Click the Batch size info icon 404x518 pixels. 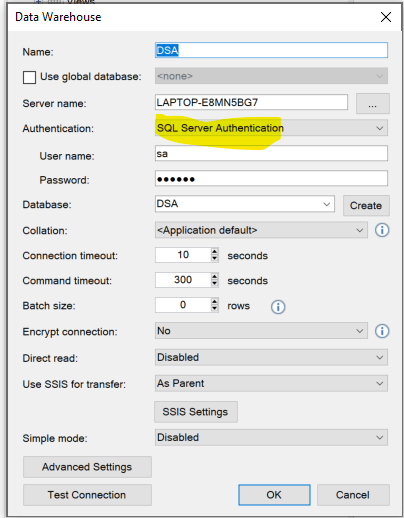pyautogui.click(x=278, y=307)
